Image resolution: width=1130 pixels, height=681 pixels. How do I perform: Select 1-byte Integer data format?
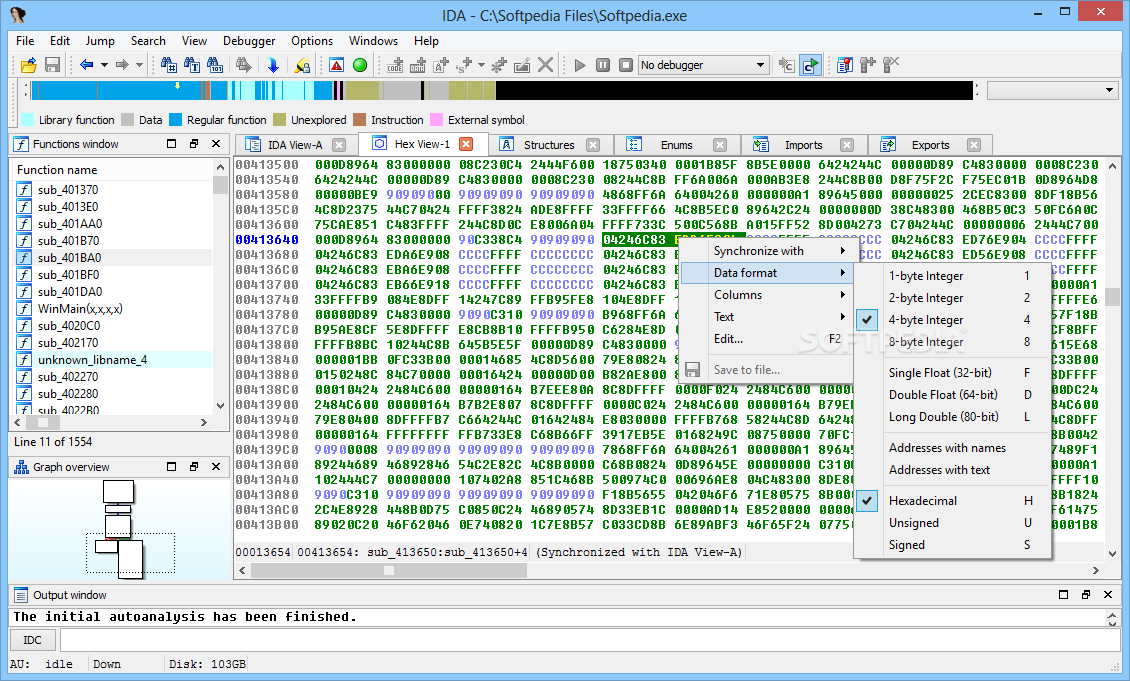953,276
